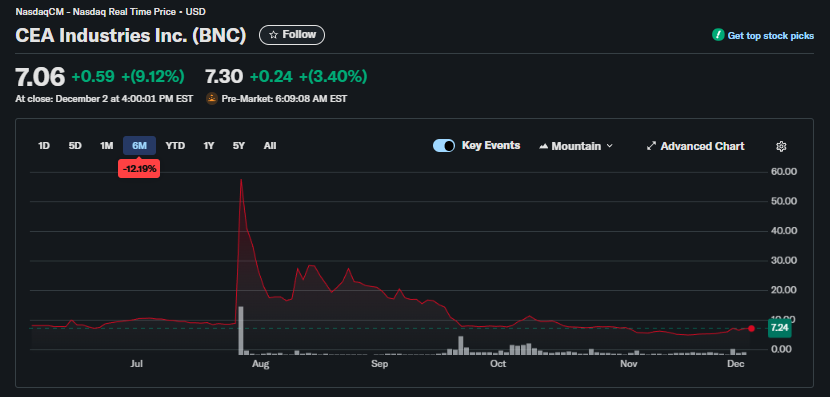The width and height of the screenshot is (830, 397).
Task: Click the pre-market sunrise icon
Action: pos(212,98)
